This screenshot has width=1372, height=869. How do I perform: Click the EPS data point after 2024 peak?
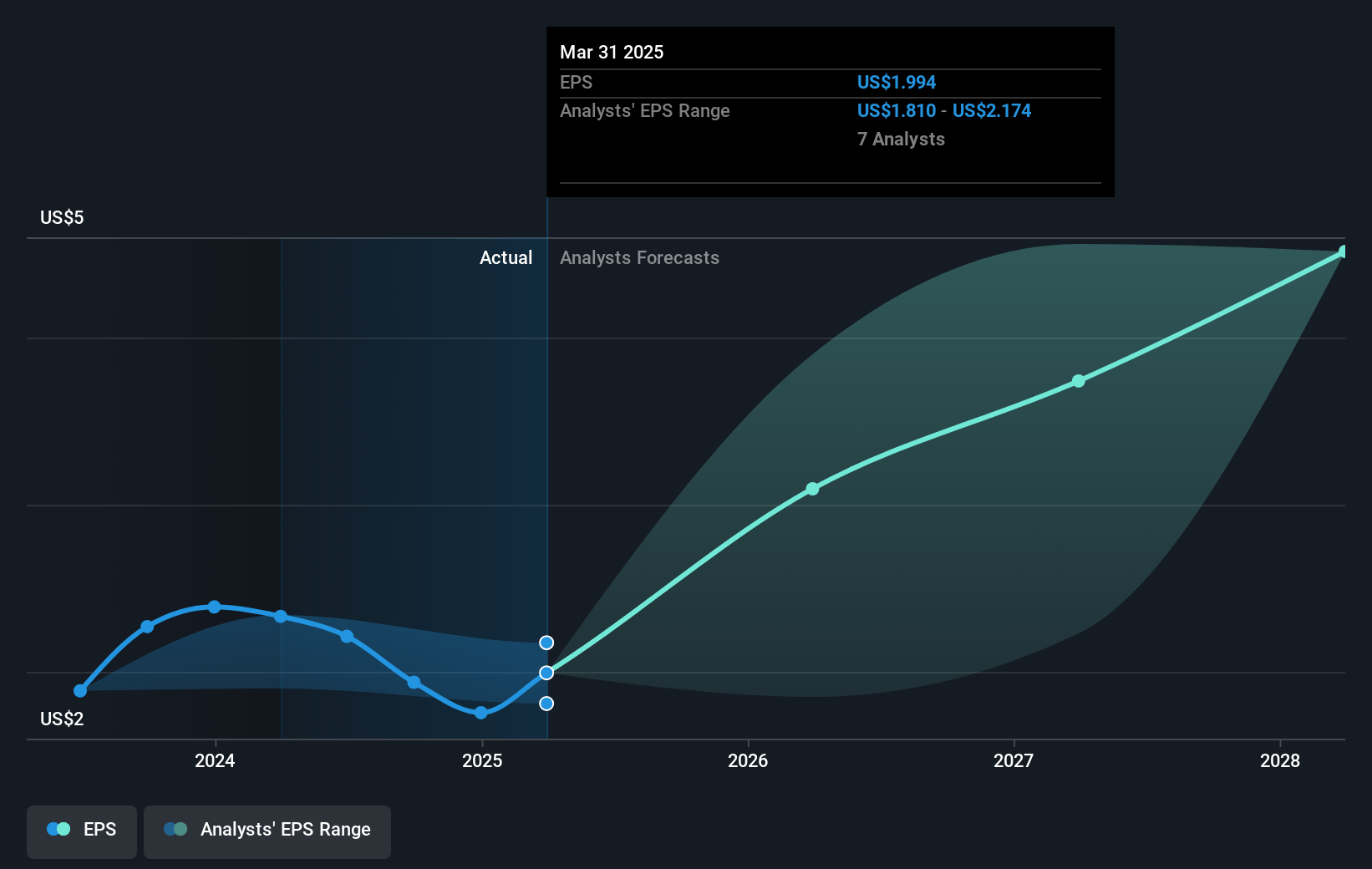click(281, 617)
